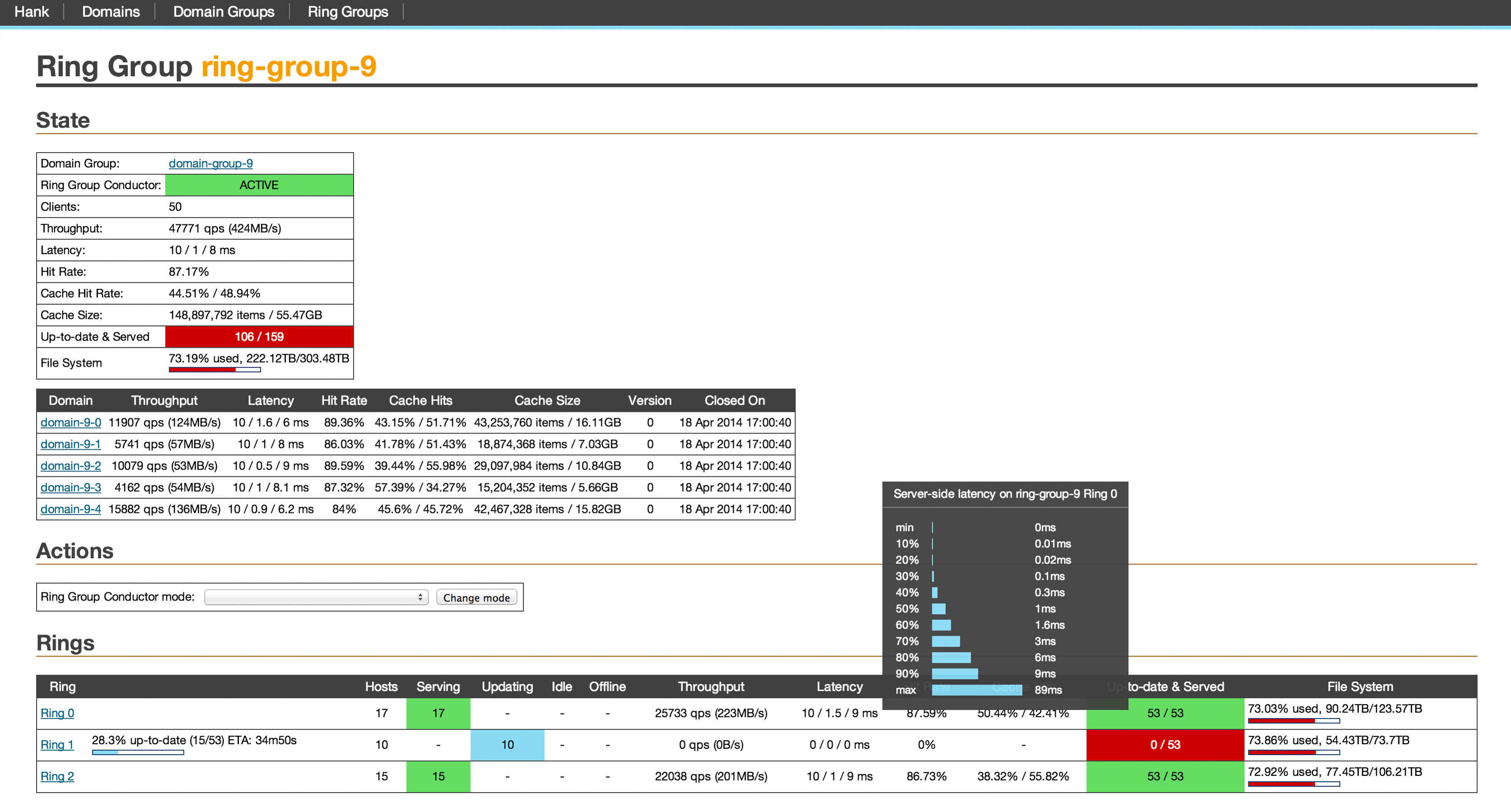Viewport: 1511px width, 812px height.
Task: Open the Hank home menu item
Action: click(x=32, y=12)
